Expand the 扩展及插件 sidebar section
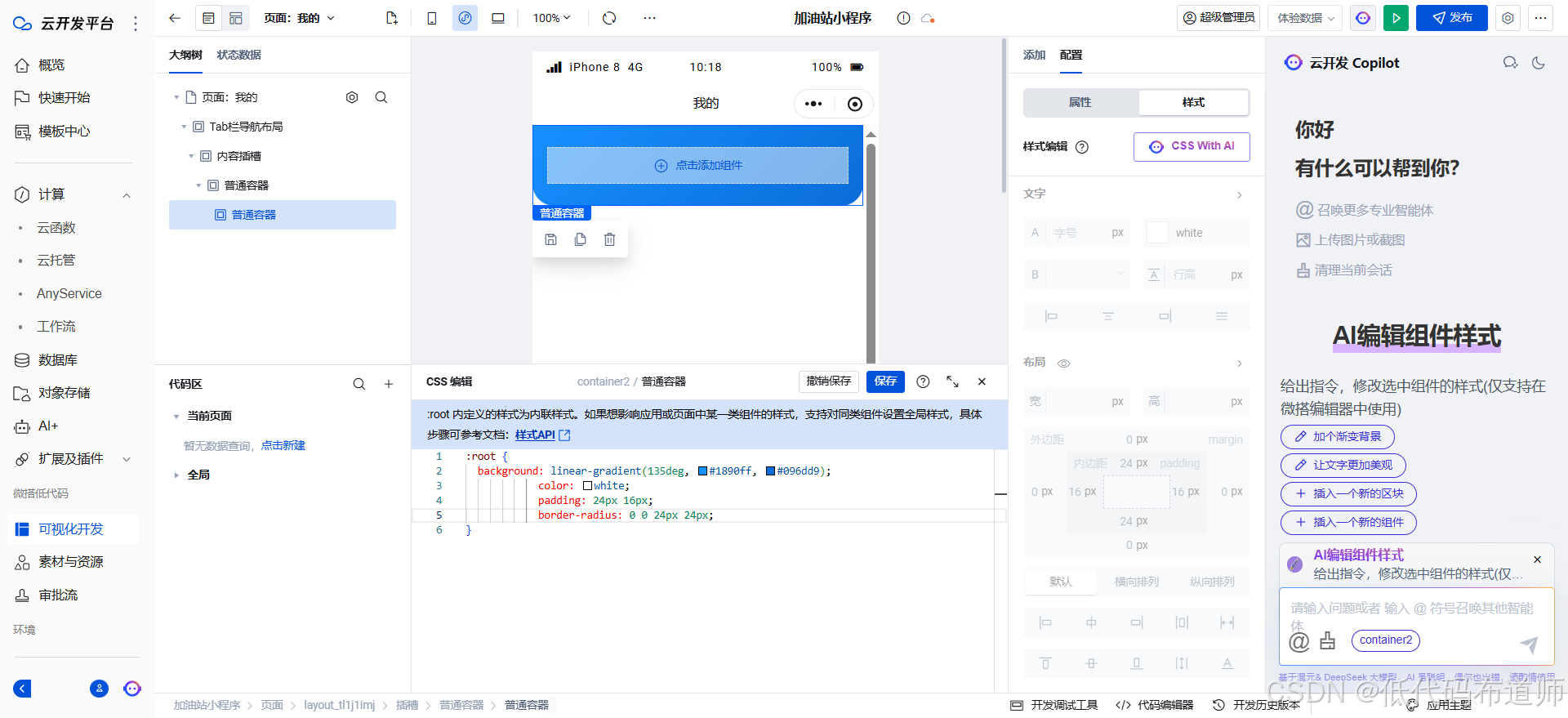 127,459
